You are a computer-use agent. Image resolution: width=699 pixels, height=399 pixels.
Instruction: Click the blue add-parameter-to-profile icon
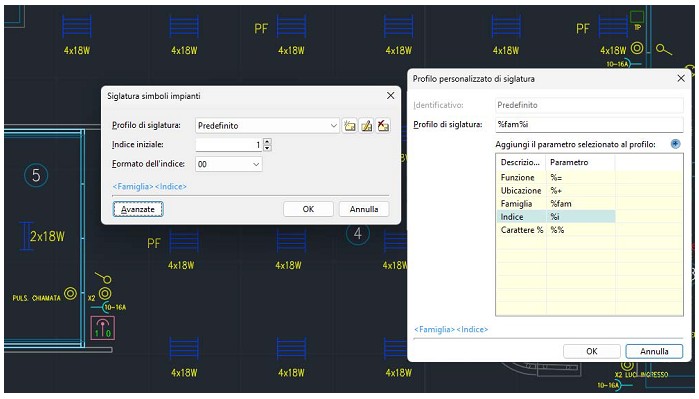[x=675, y=144]
